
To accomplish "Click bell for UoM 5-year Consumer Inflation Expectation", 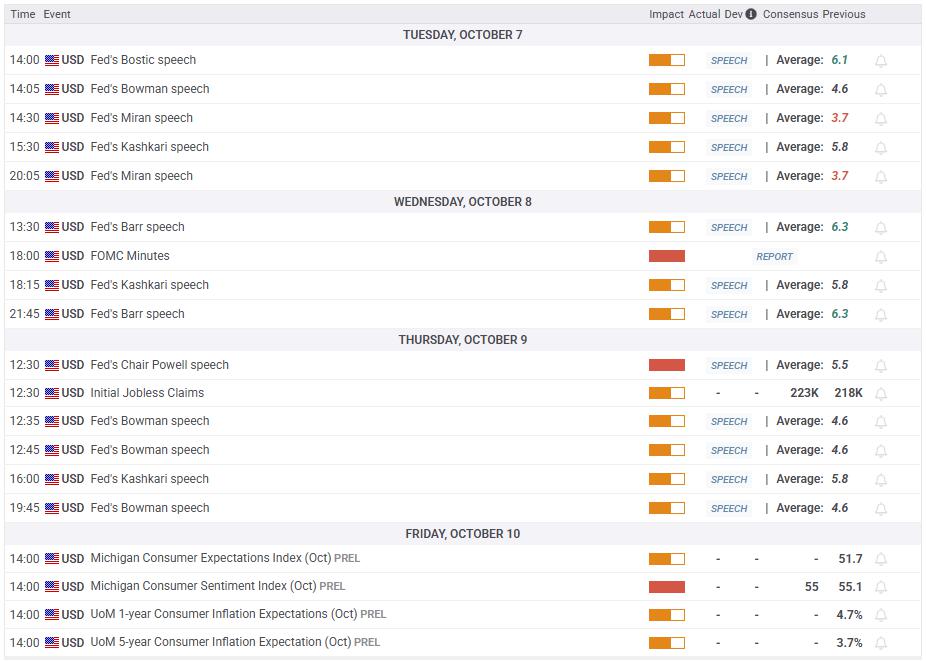I will coord(881,644).
